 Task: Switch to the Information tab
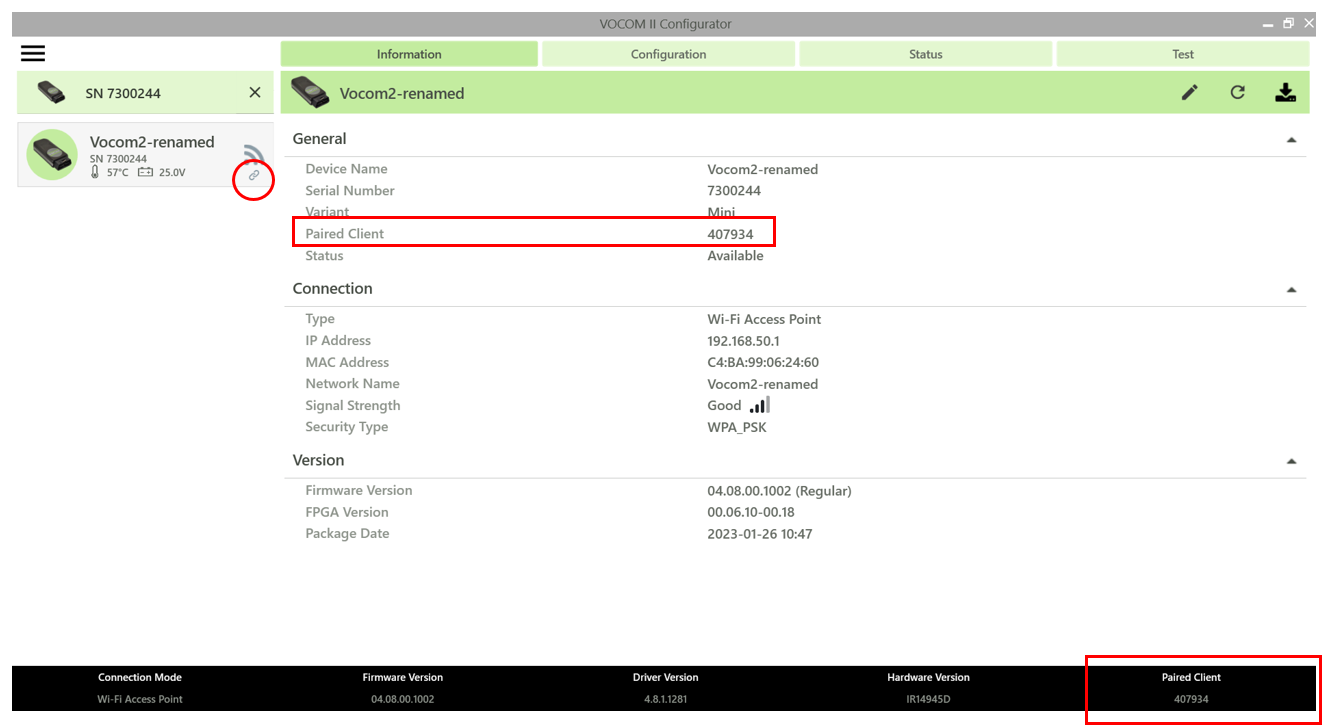[409, 54]
